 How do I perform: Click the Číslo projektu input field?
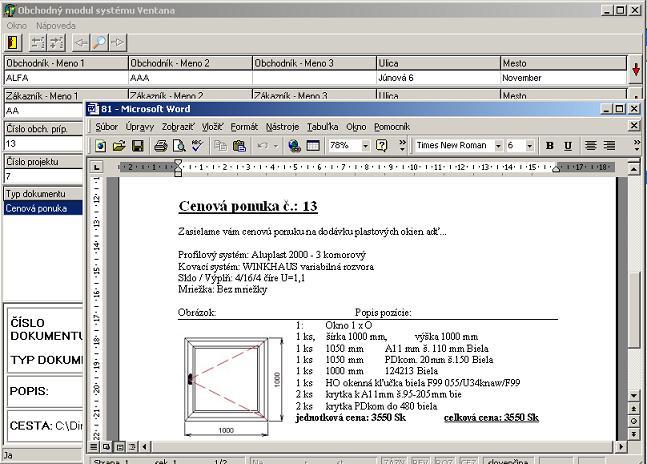point(42,176)
